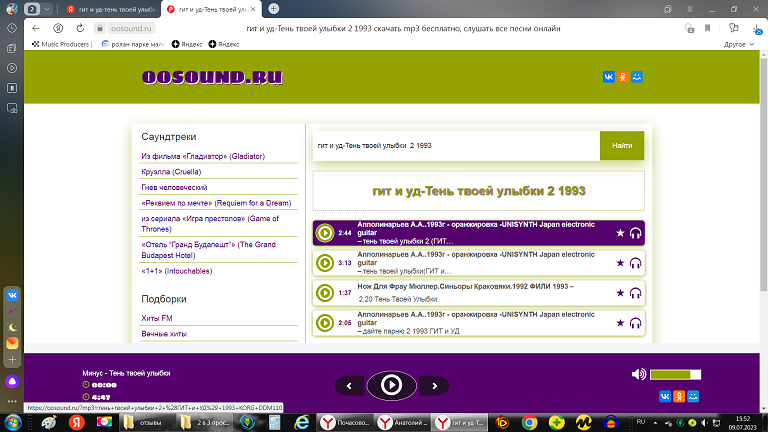
Task: Play the 2:44 track in the purple row
Action: pyautogui.click(x=324, y=233)
